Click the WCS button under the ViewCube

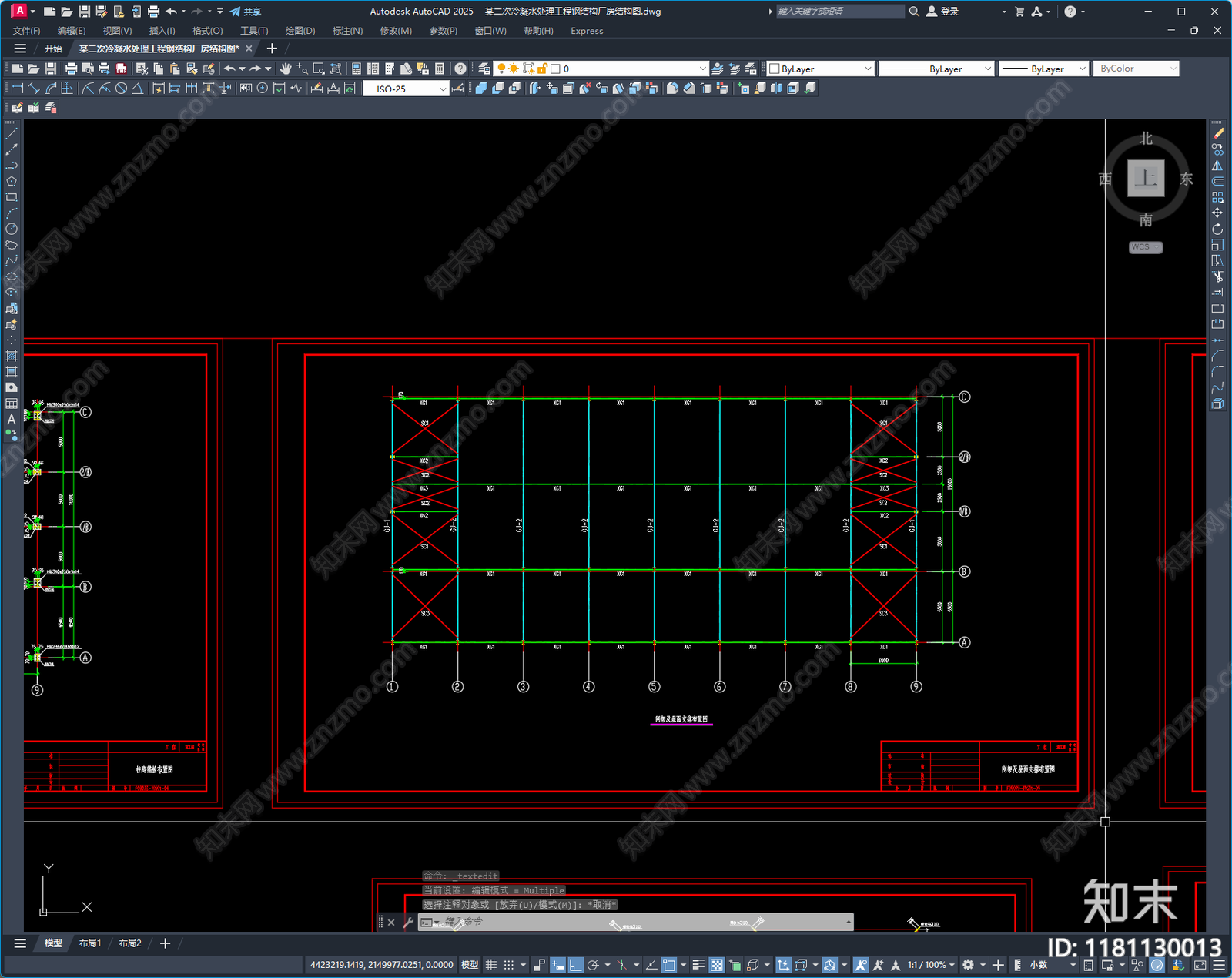1146,247
